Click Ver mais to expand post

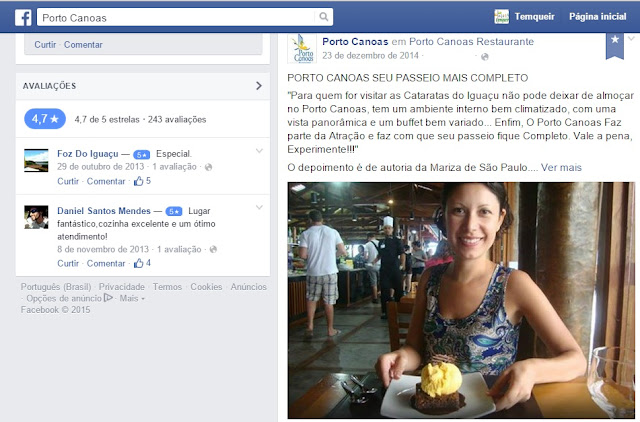561,167
